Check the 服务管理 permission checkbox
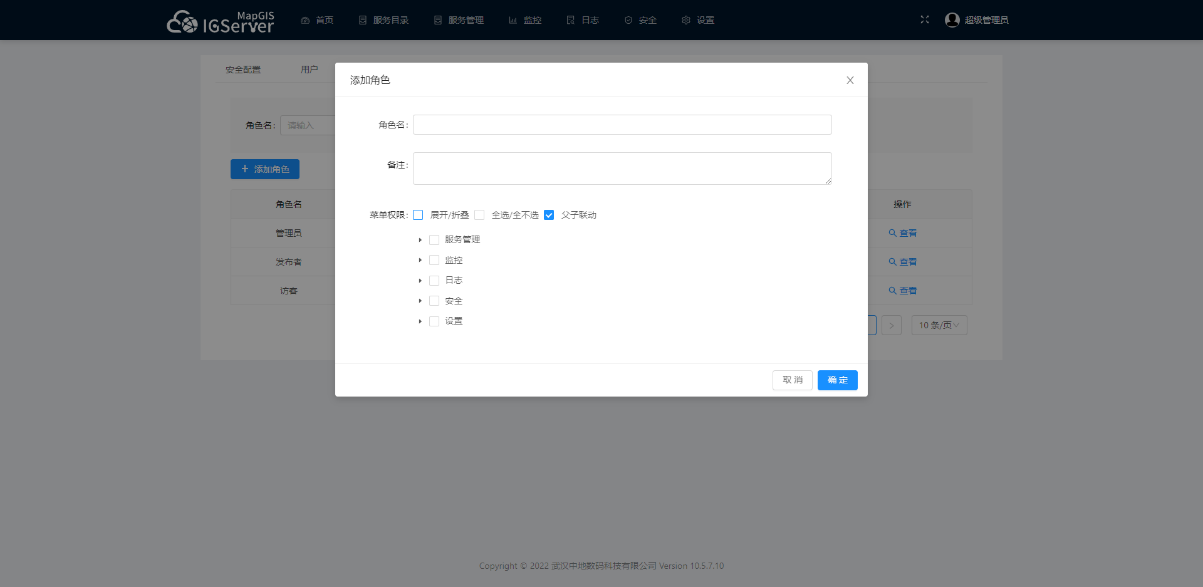 click(x=434, y=240)
